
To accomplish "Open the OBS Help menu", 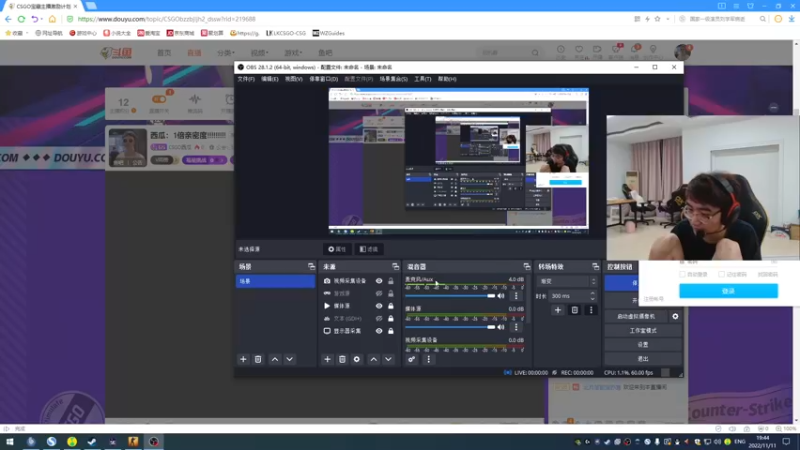I will (x=447, y=79).
